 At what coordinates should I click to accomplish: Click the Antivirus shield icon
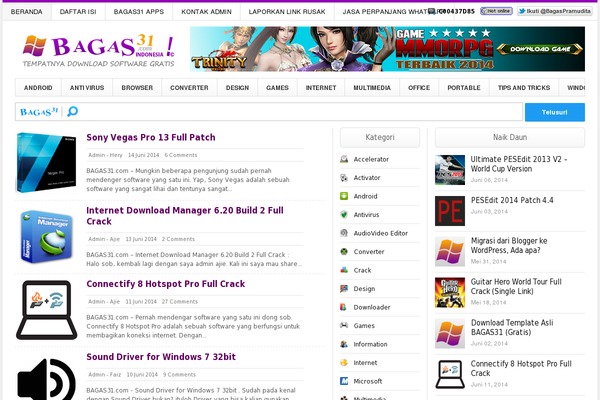[344, 214]
